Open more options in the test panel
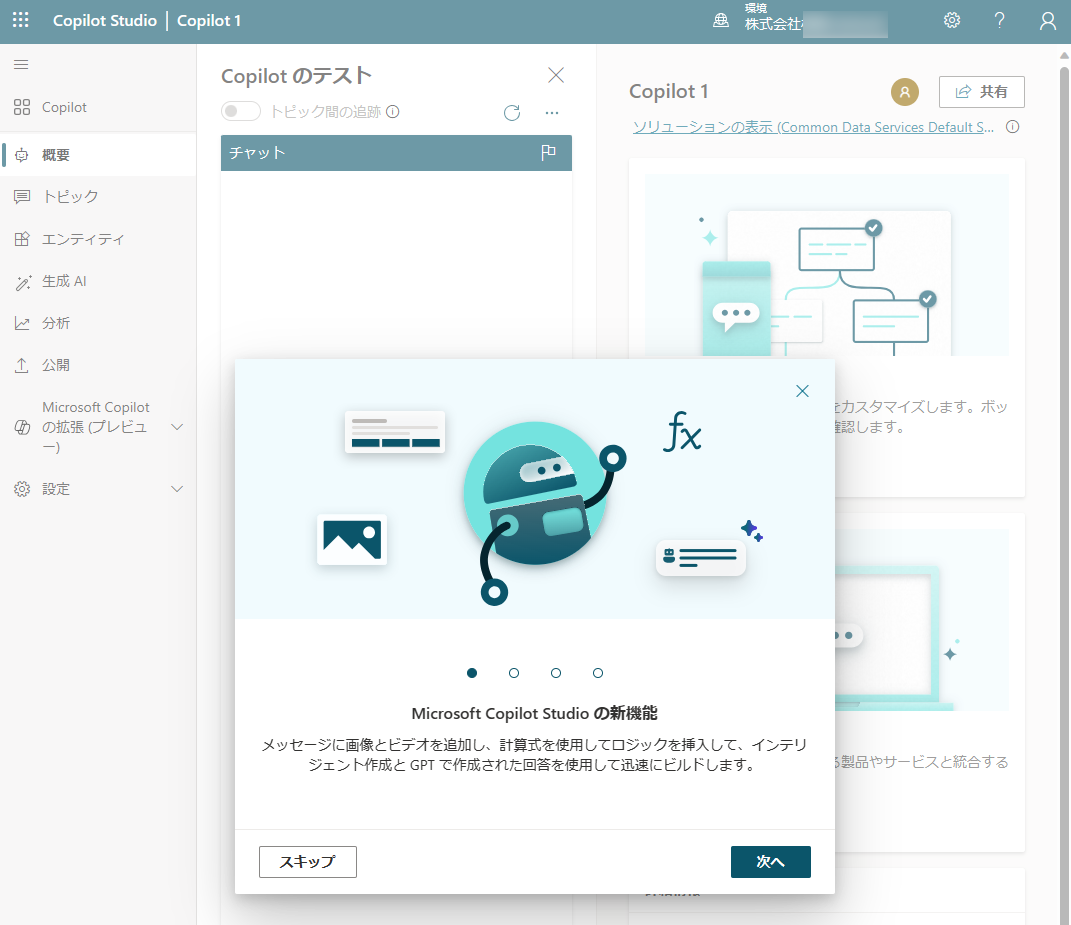This screenshot has width=1071, height=925. tap(551, 113)
